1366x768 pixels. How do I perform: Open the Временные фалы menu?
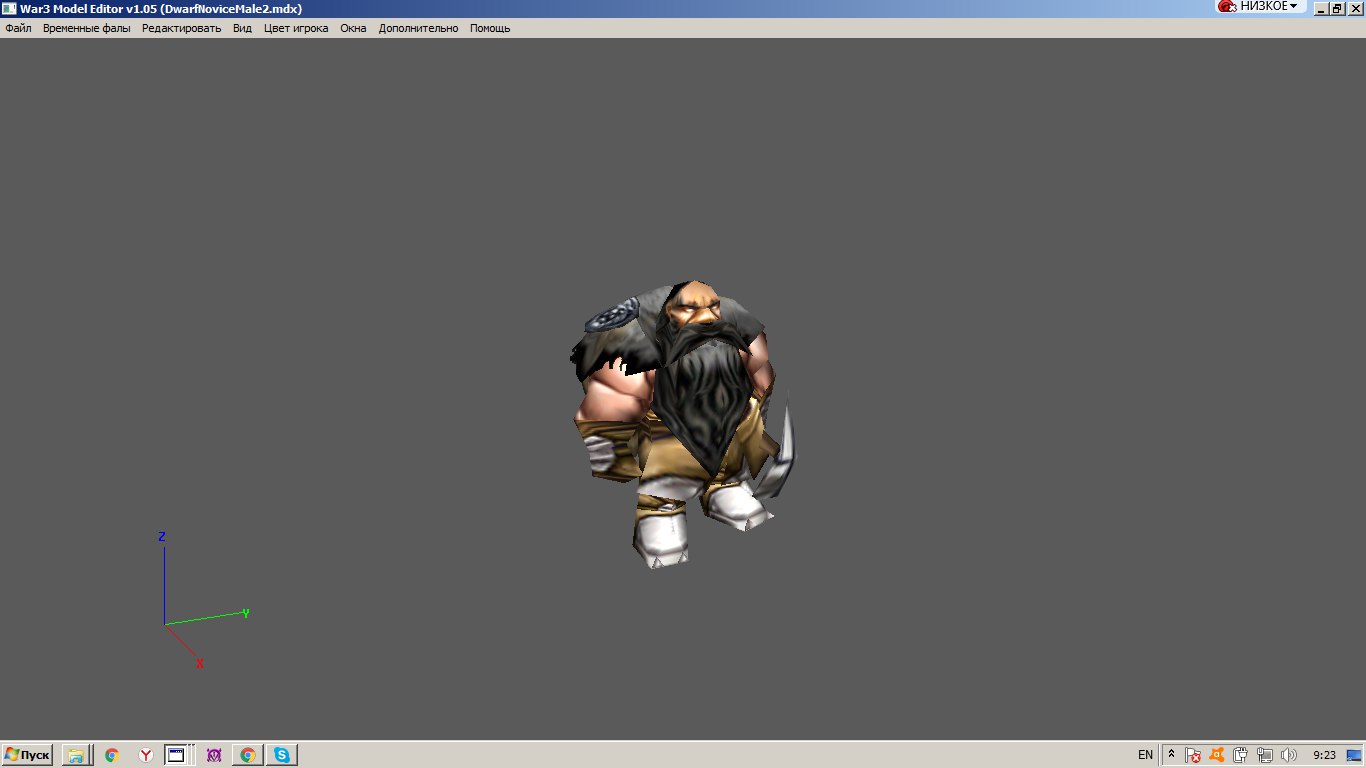click(87, 28)
